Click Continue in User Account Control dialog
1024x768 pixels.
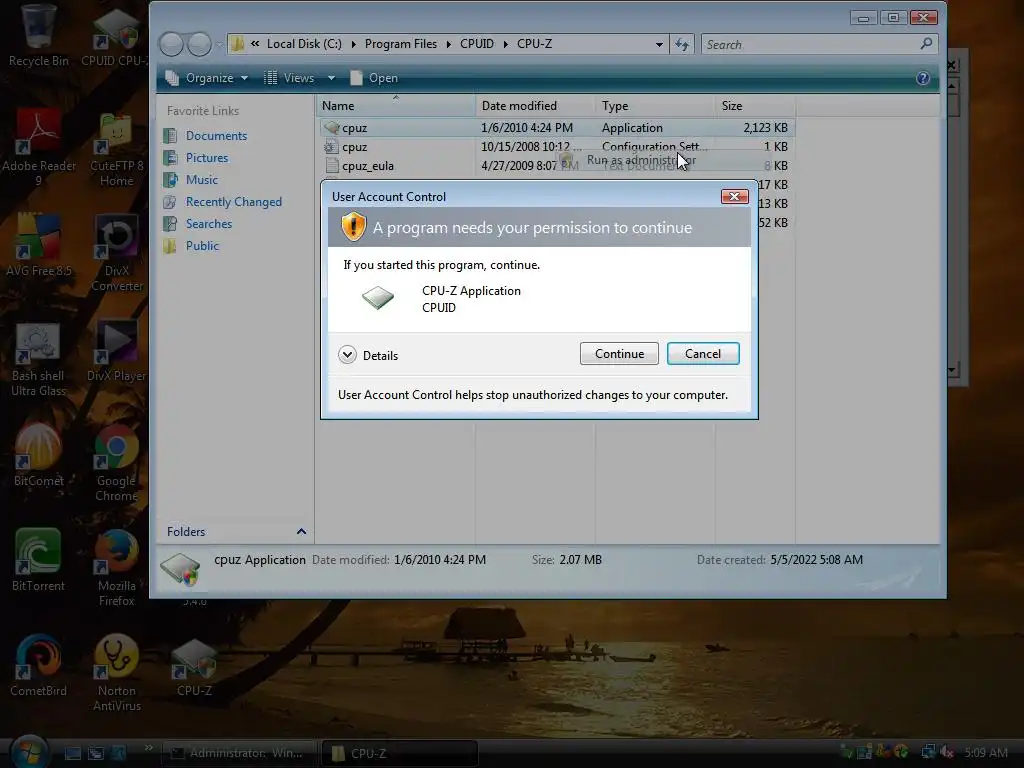point(618,353)
